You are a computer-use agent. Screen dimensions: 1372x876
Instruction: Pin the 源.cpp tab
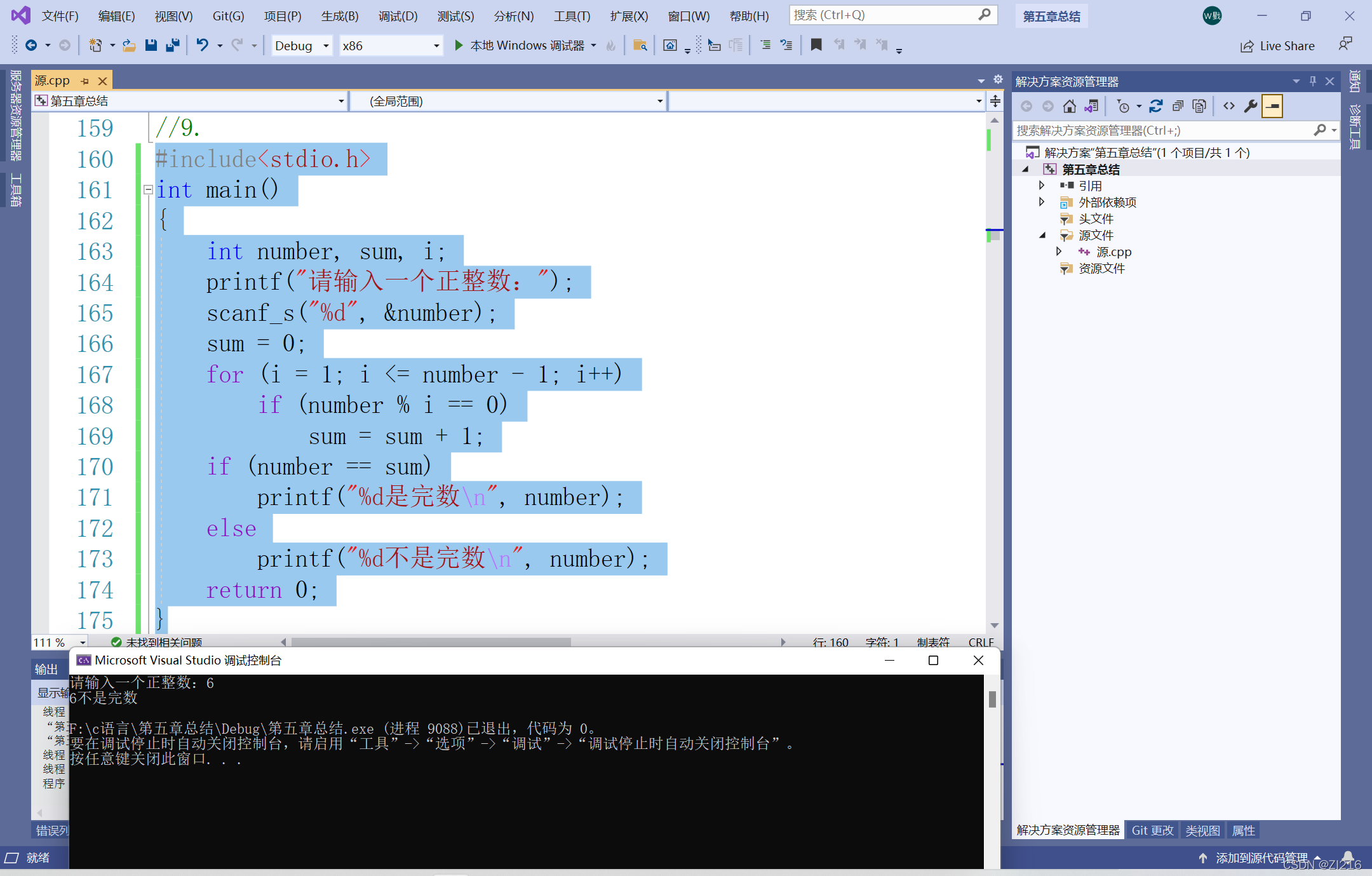click(84, 81)
